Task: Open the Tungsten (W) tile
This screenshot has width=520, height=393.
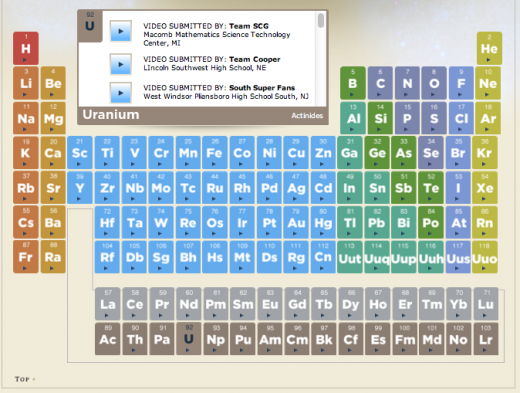Action: [161, 222]
